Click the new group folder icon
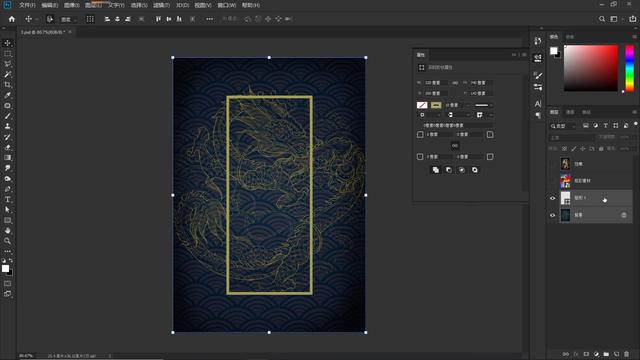 pos(606,354)
